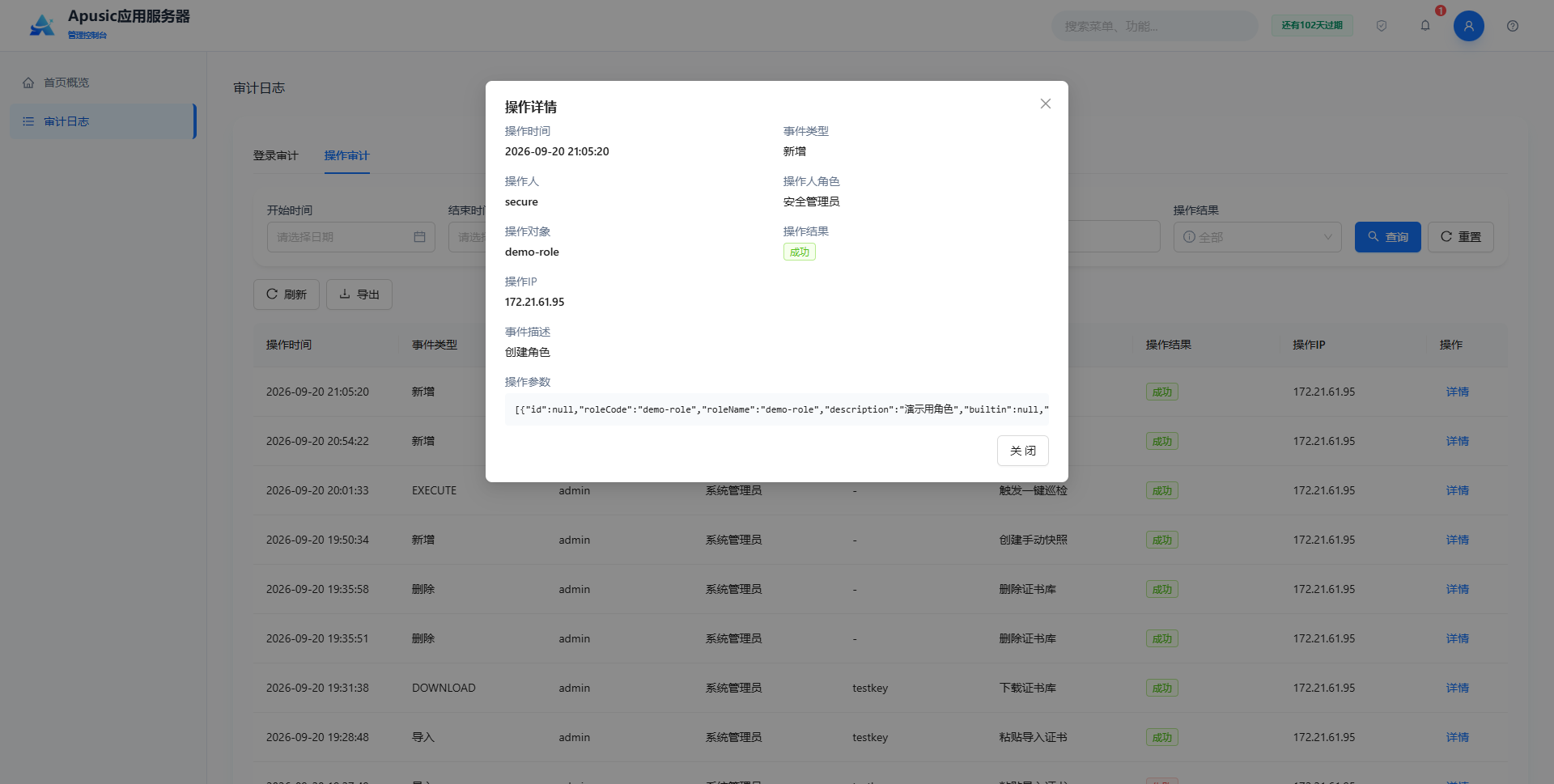Close the 操作详情 dialog with X icon

coord(1046,104)
